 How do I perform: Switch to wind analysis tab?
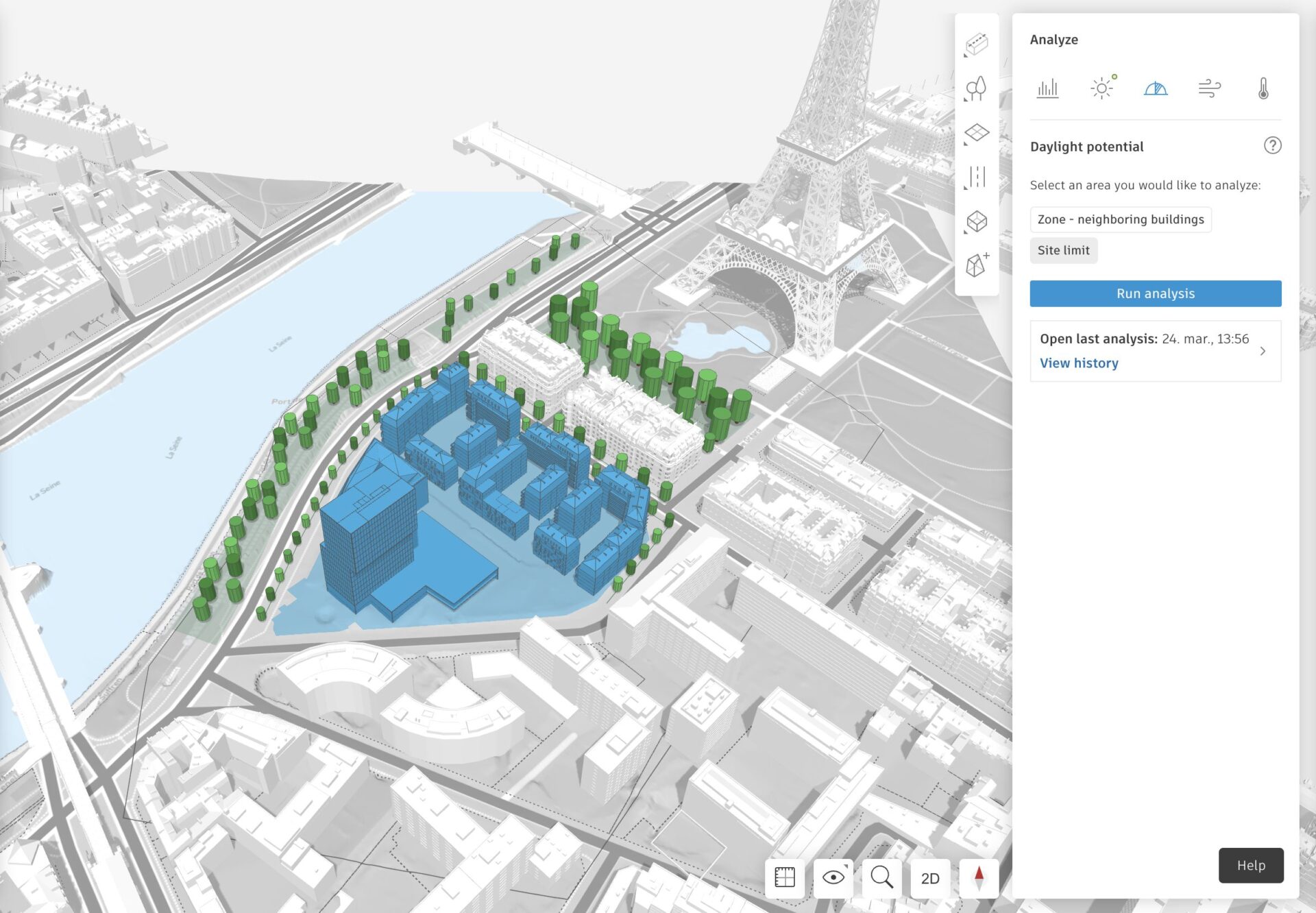(x=1209, y=88)
